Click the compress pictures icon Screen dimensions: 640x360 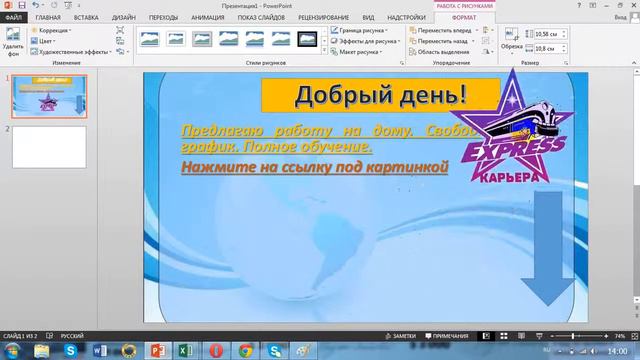coord(120,30)
